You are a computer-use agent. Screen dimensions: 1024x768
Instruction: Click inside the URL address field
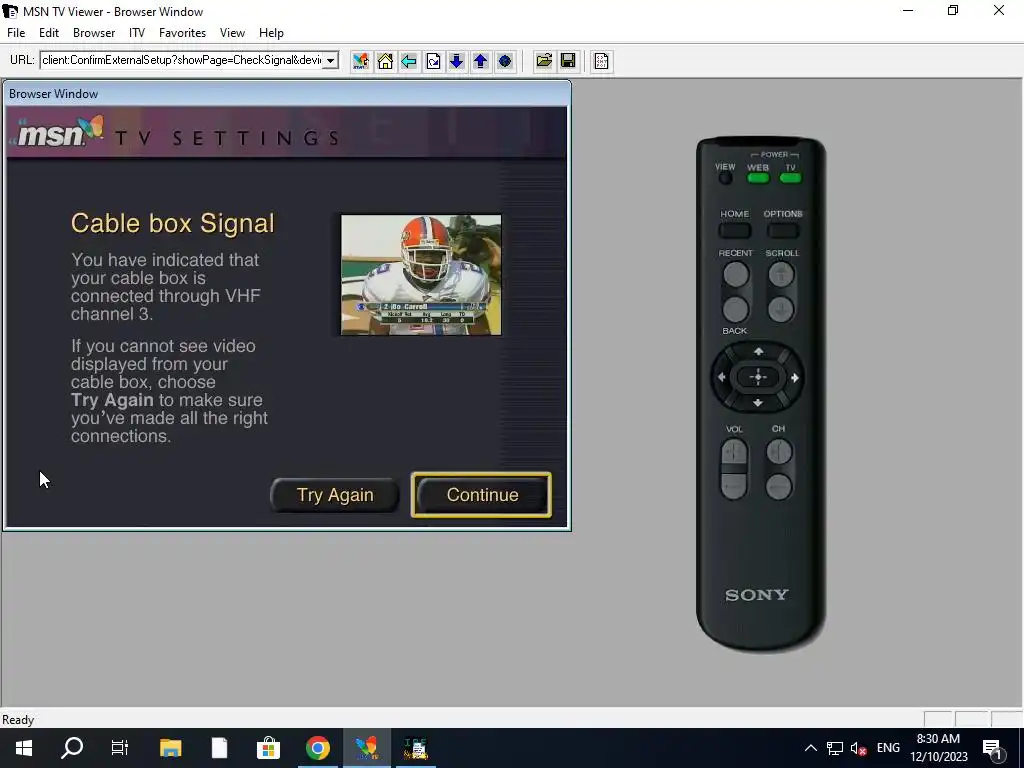point(182,61)
